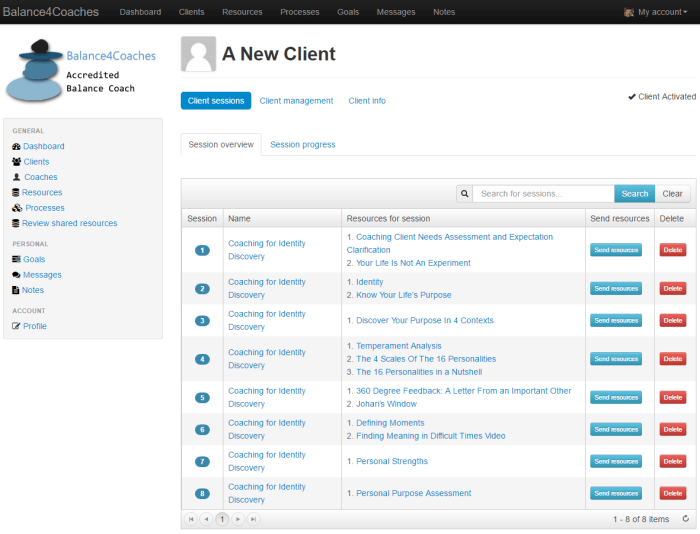Switch to Client info tab
The height and width of the screenshot is (534, 700).
pos(367,101)
